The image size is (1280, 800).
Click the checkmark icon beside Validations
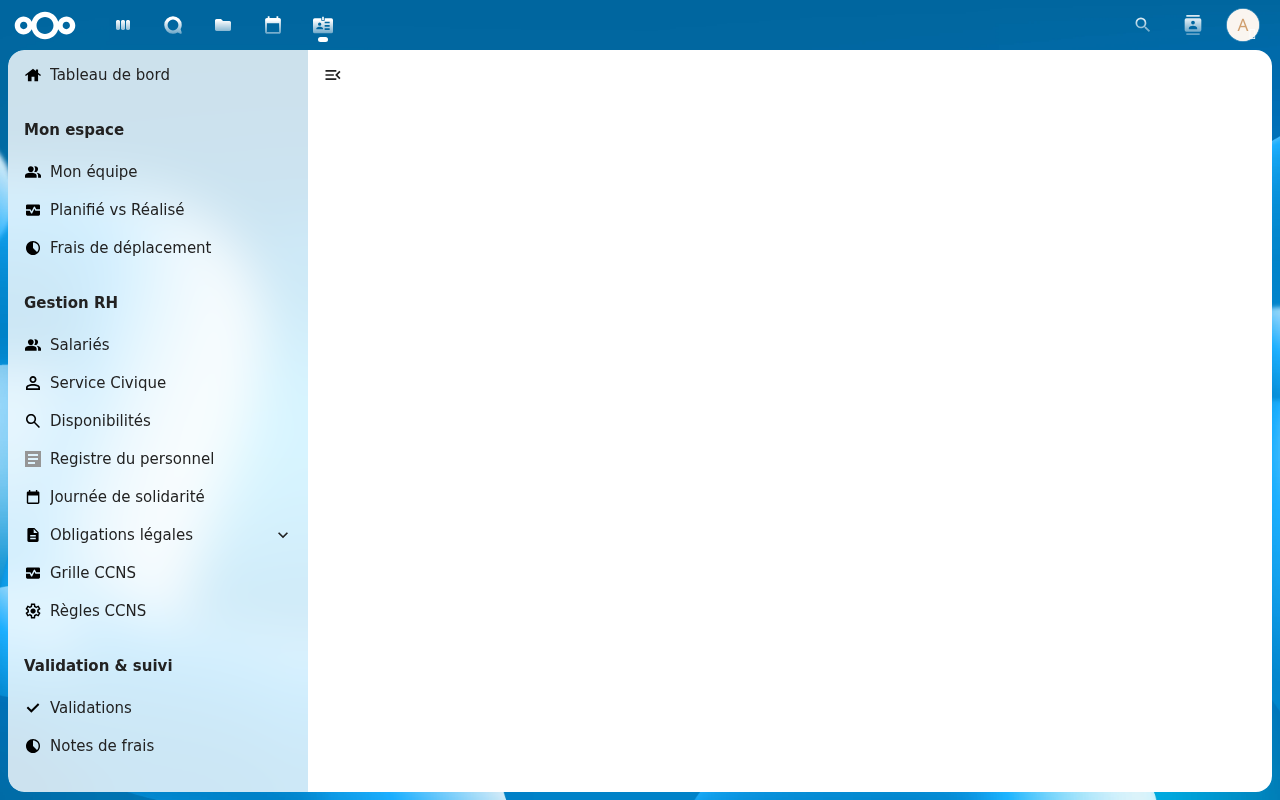33,708
